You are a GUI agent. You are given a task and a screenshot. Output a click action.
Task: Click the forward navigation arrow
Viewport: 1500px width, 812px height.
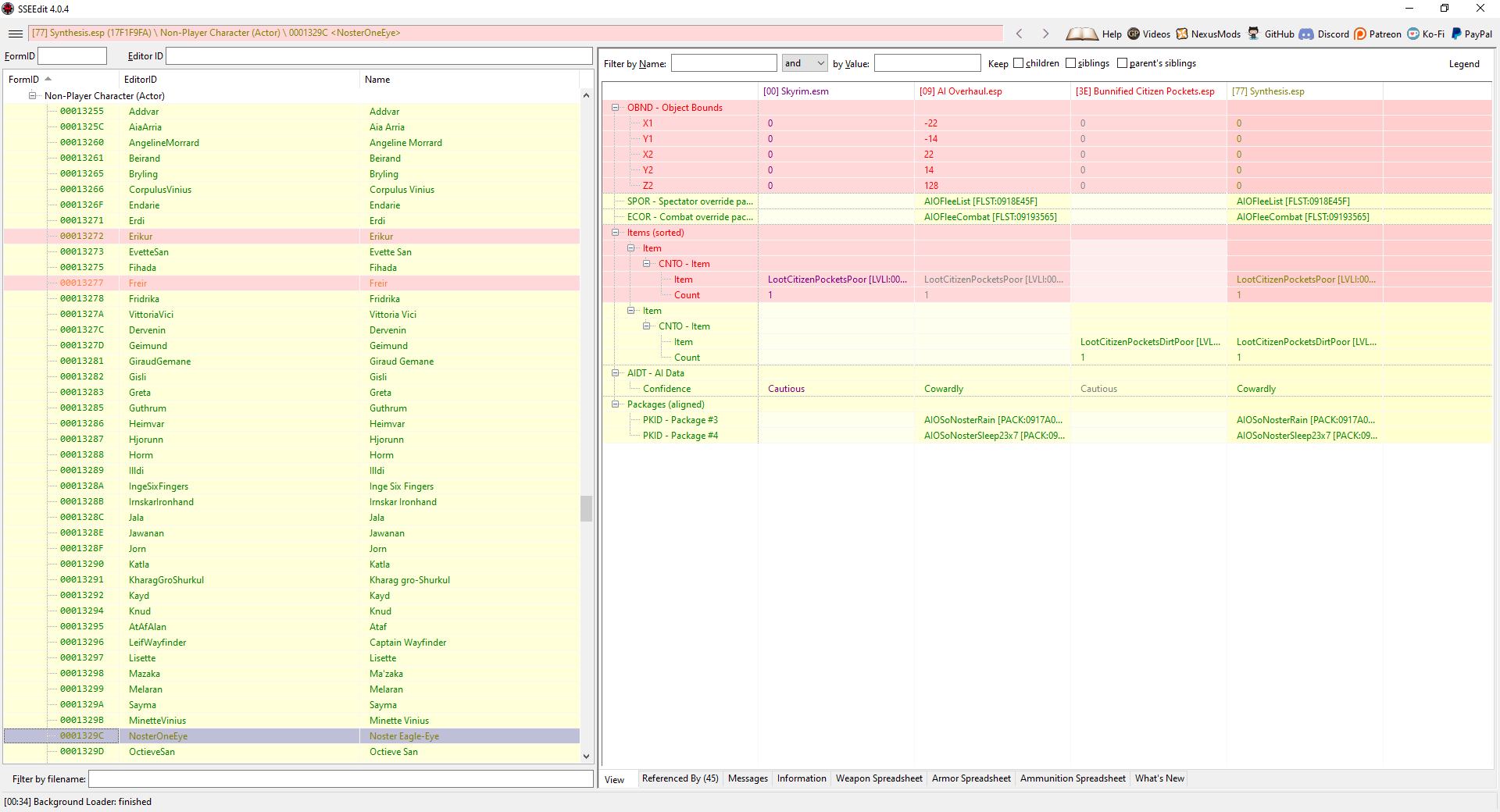coord(1045,34)
